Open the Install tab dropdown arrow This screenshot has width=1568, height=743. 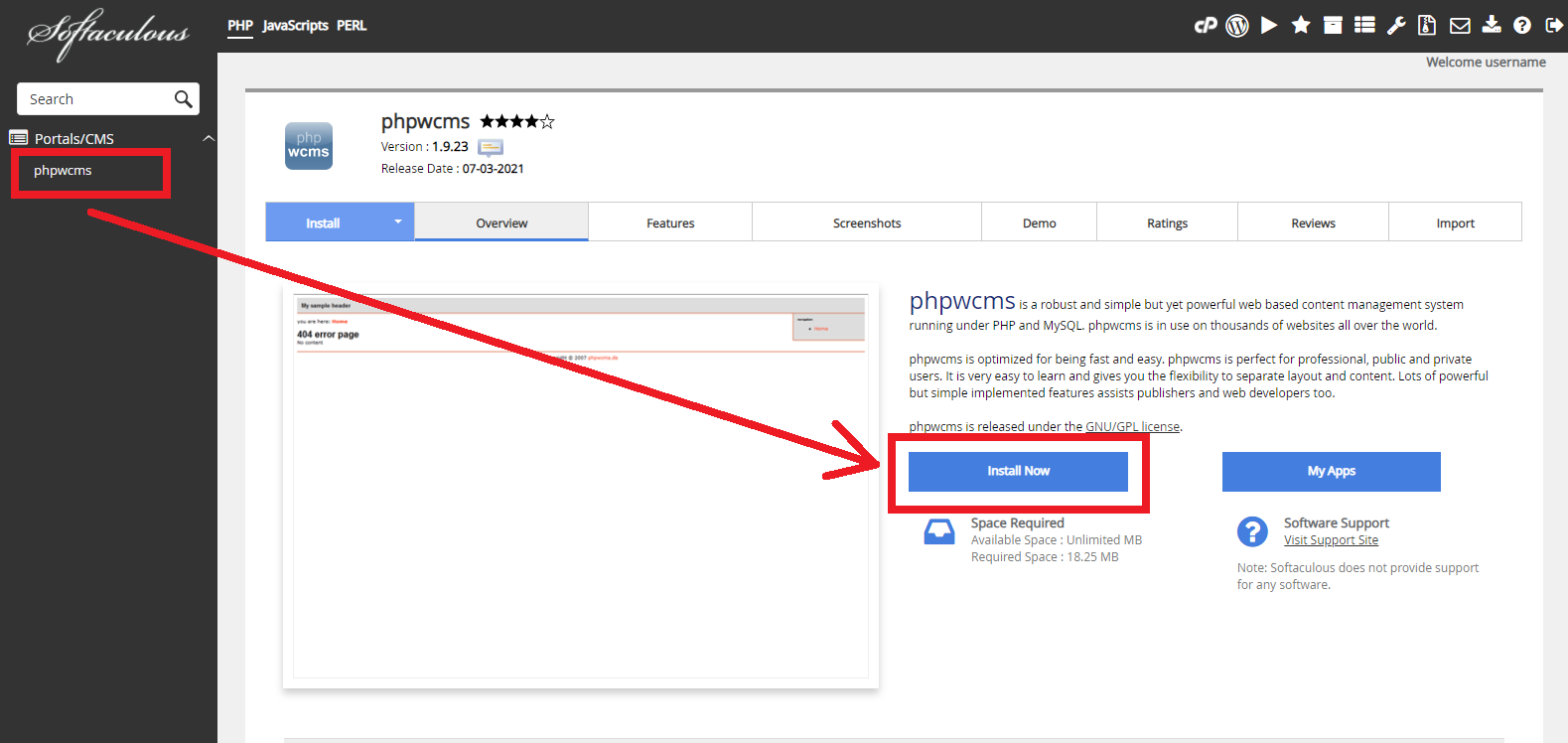coord(398,222)
